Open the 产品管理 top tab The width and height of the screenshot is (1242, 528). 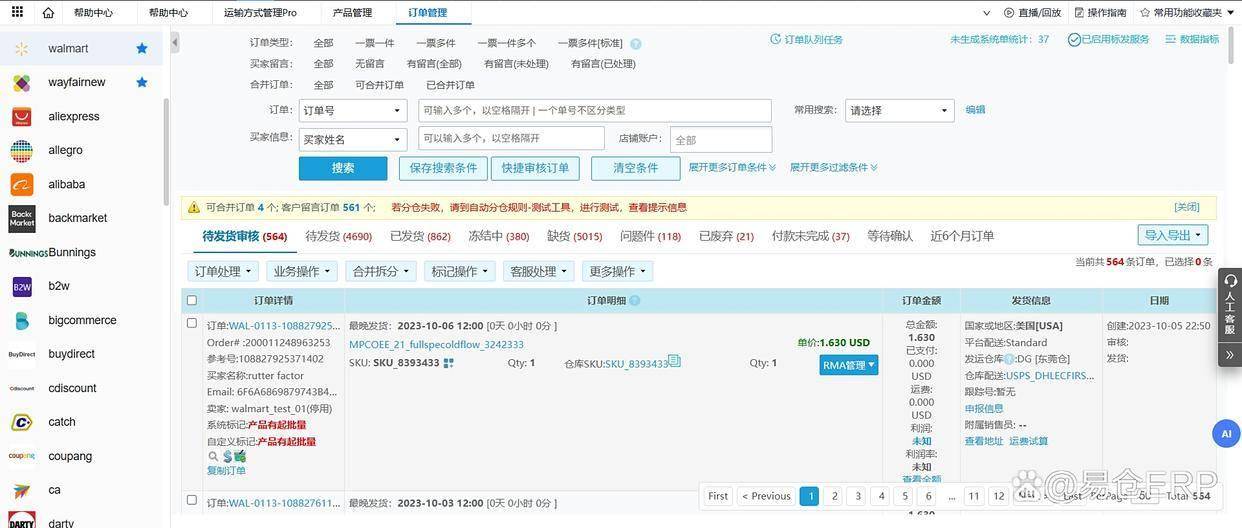pos(352,12)
